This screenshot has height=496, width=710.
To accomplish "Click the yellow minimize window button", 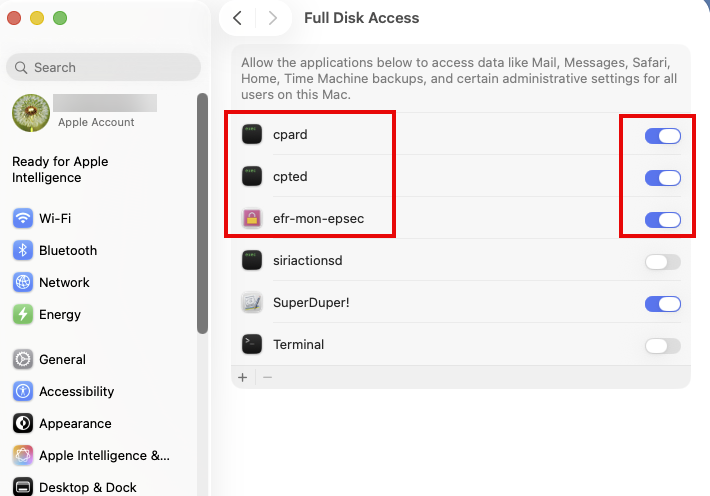I will click(37, 18).
